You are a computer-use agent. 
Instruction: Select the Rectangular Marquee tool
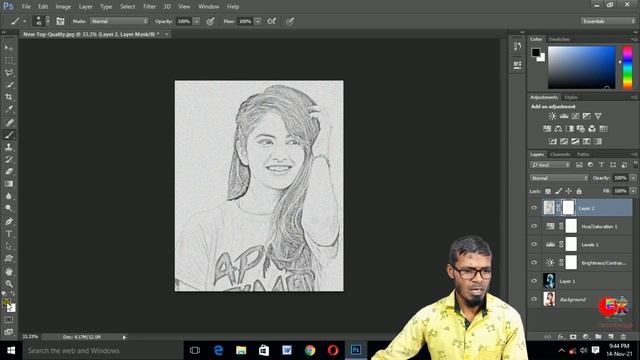[x=9, y=60]
